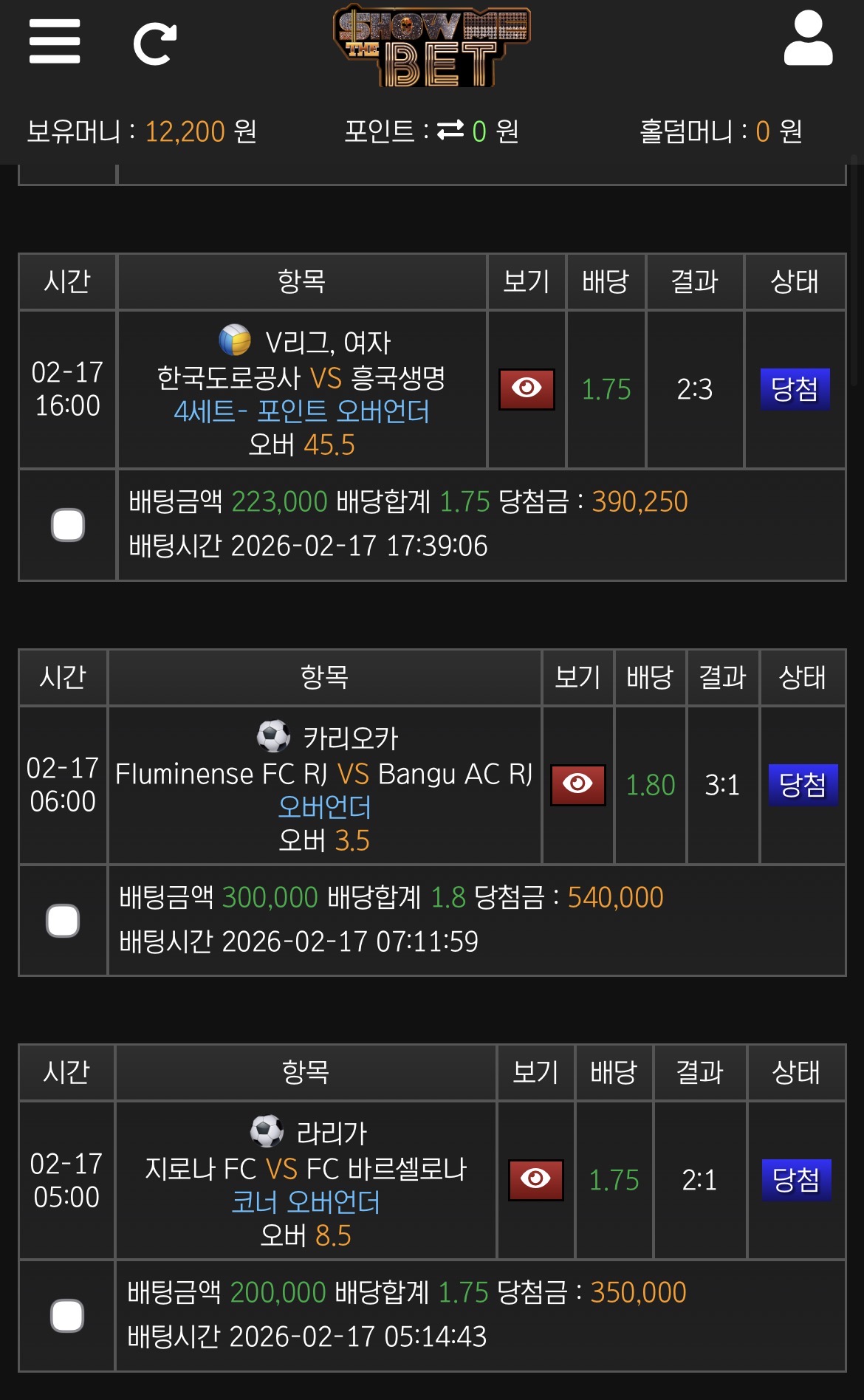Tap the Show Me The Bet logo
Image resolution: width=864 pixels, height=1400 pixels.
pos(432,47)
